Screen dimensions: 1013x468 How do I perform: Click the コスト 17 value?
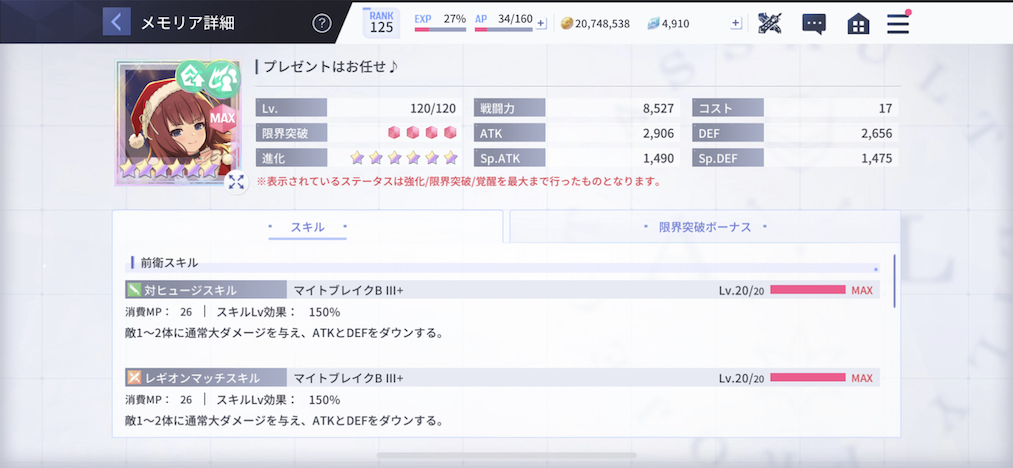(x=885, y=108)
